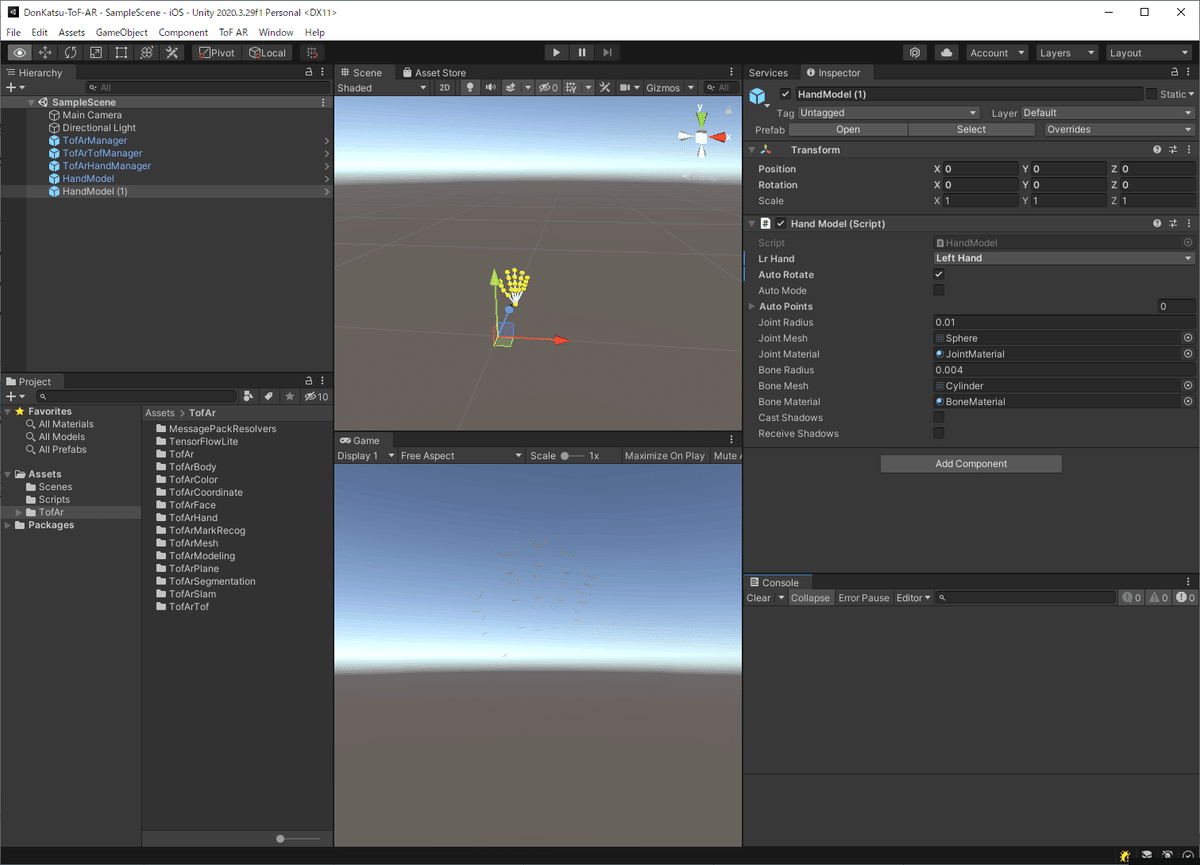Disable the Hand Model script checkbox
1200x865 pixels.
[x=781, y=224]
